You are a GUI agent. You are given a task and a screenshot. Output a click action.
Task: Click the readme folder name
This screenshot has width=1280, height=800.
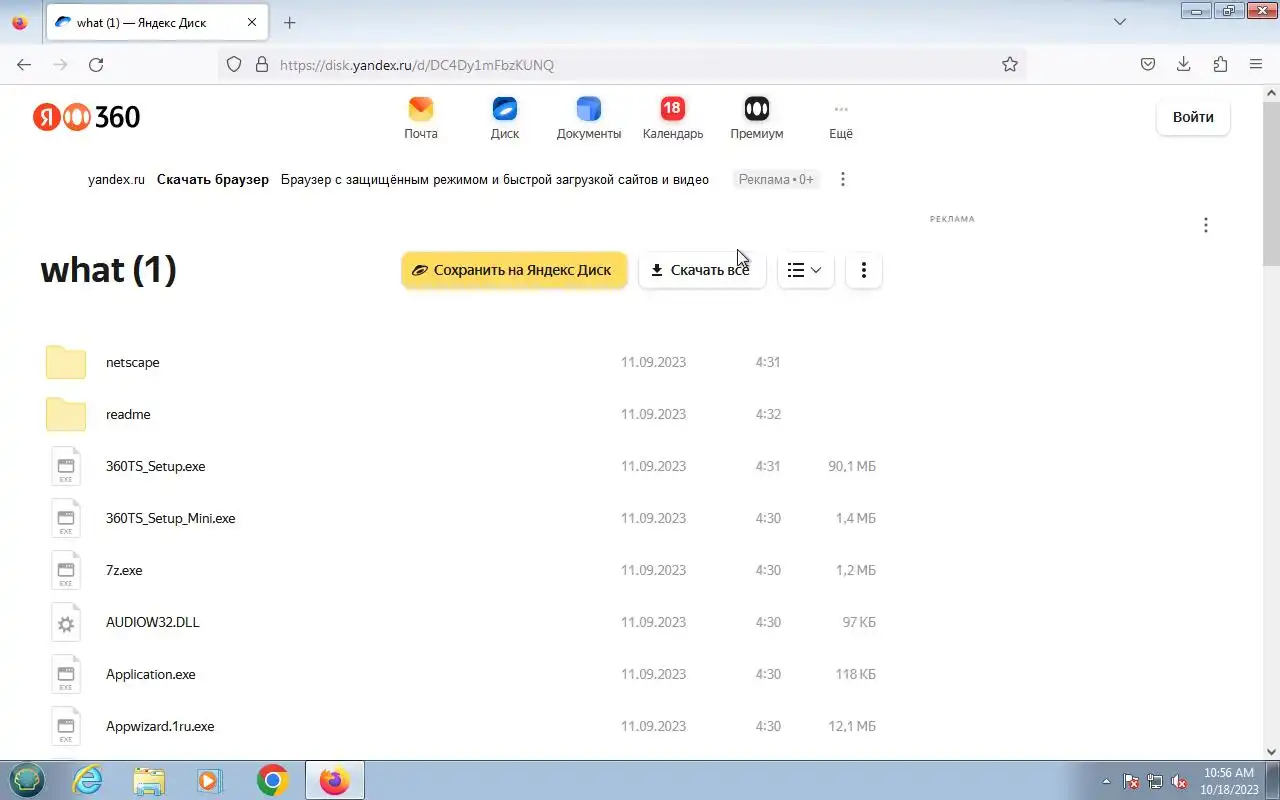[128, 414]
